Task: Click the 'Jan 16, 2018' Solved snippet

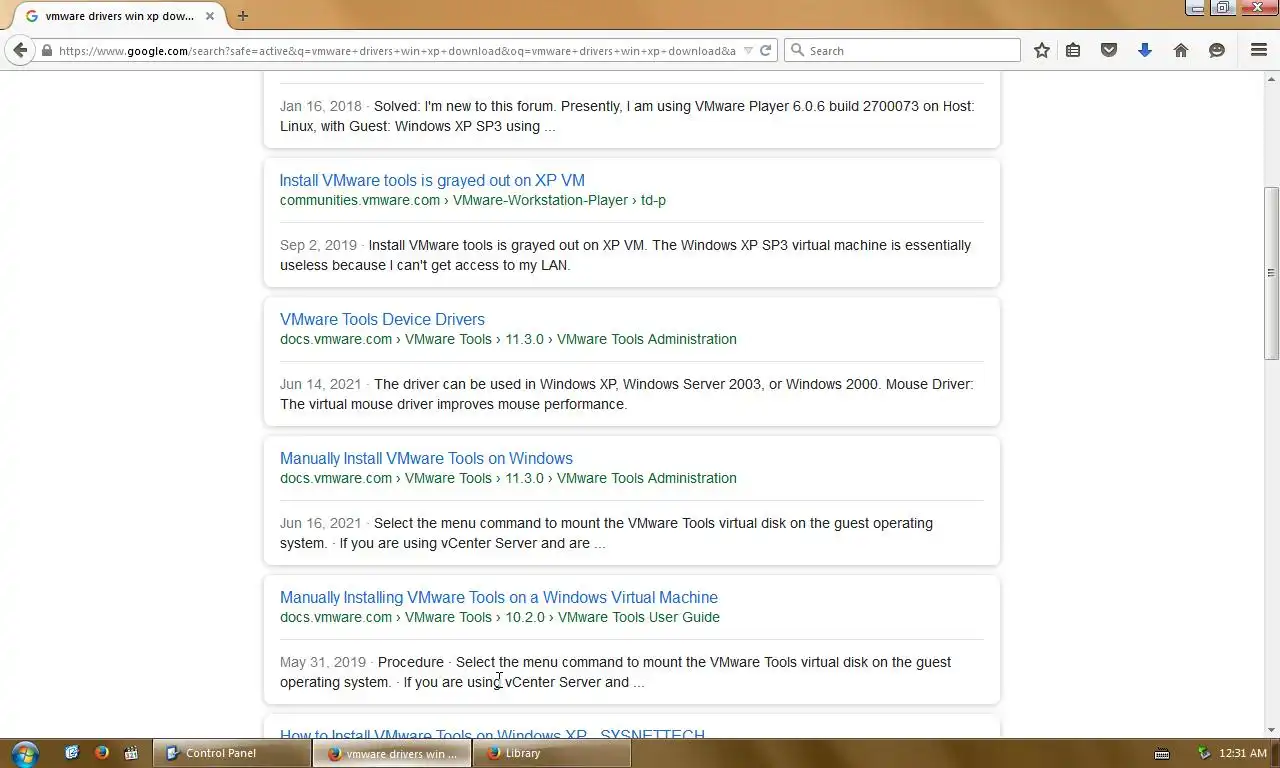Action: pyautogui.click(x=627, y=116)
